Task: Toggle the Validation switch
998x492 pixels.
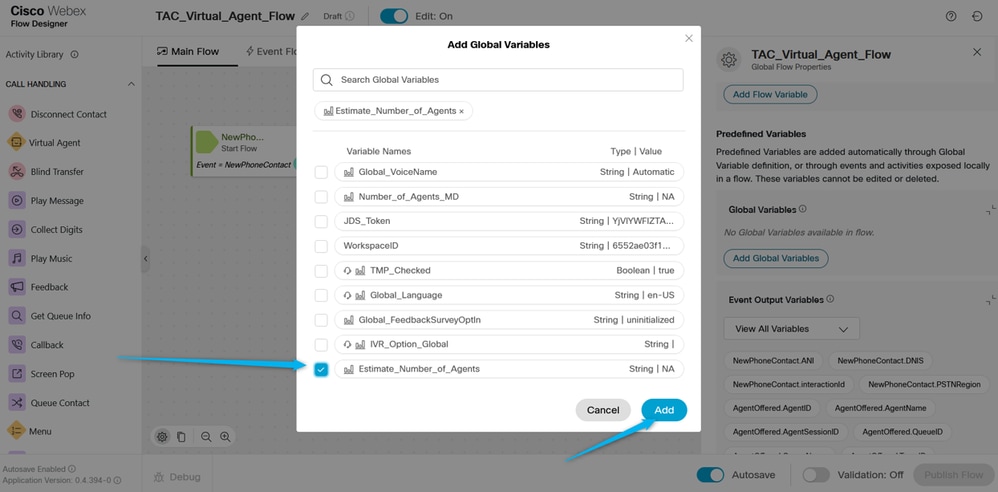Action: point(816,475)
